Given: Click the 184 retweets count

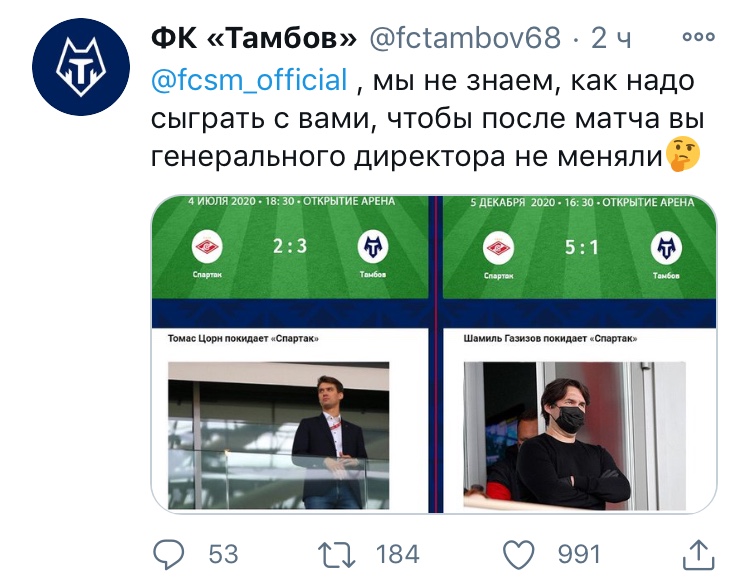Looking at the screenshot, I should 397,553.
